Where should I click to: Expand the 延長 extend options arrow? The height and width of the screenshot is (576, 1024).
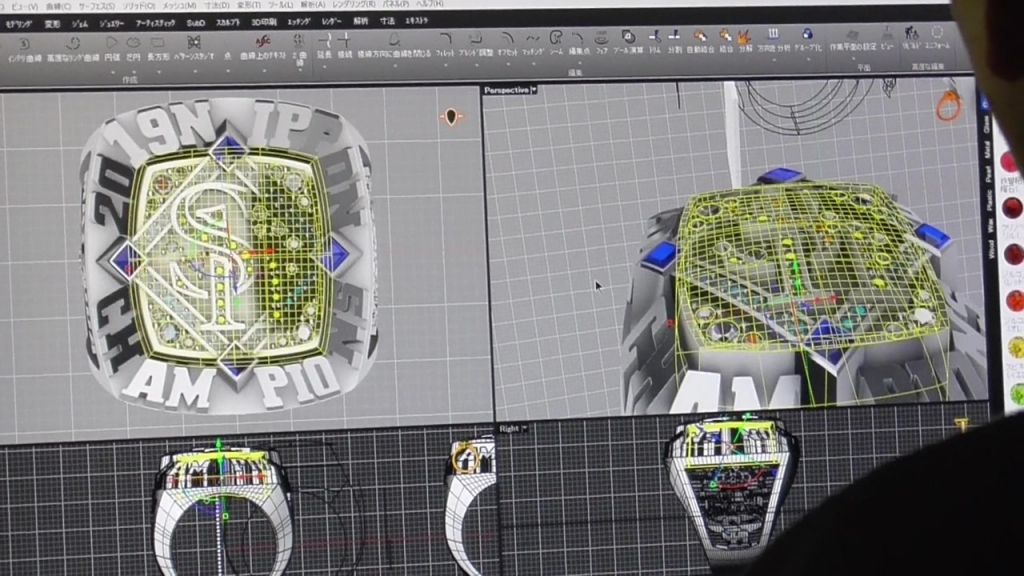pyautogui.click(x=325, y=68)
